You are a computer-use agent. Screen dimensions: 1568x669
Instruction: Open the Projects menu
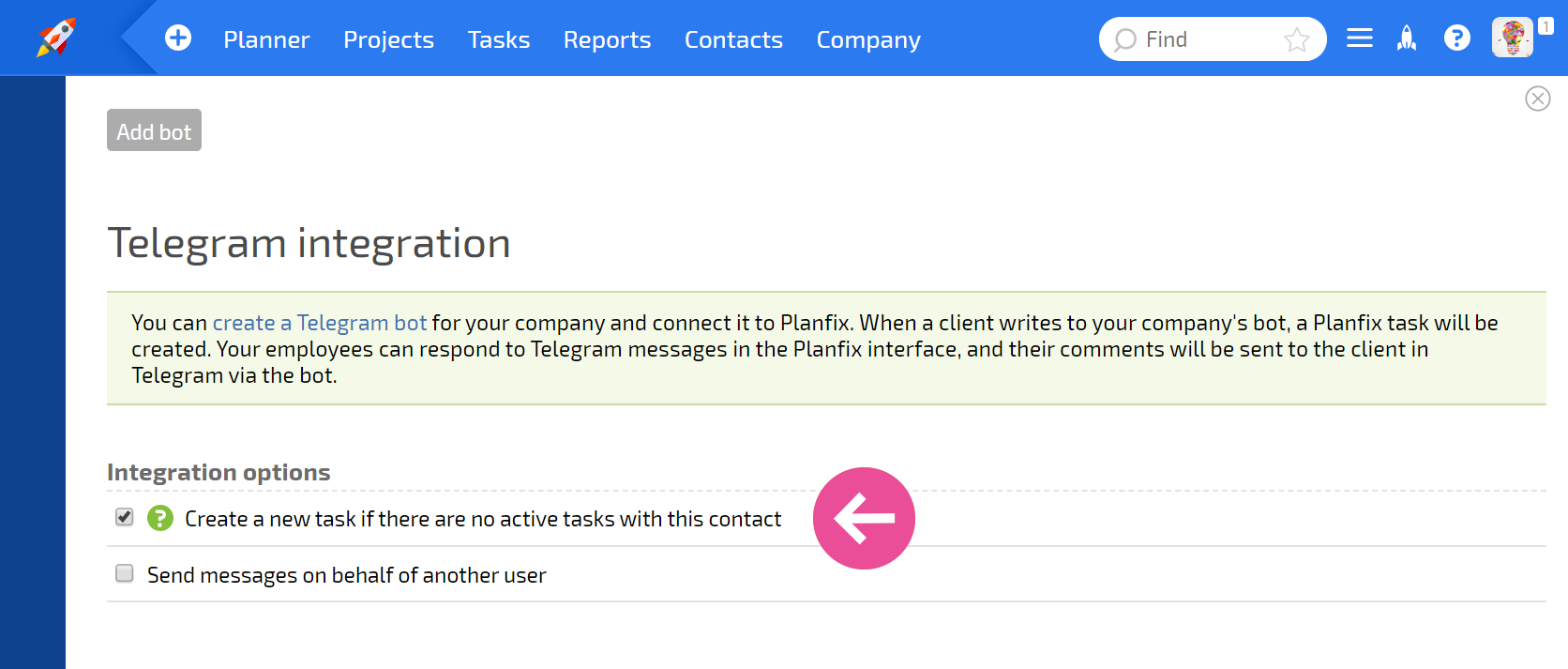click(x=388, y=39)
